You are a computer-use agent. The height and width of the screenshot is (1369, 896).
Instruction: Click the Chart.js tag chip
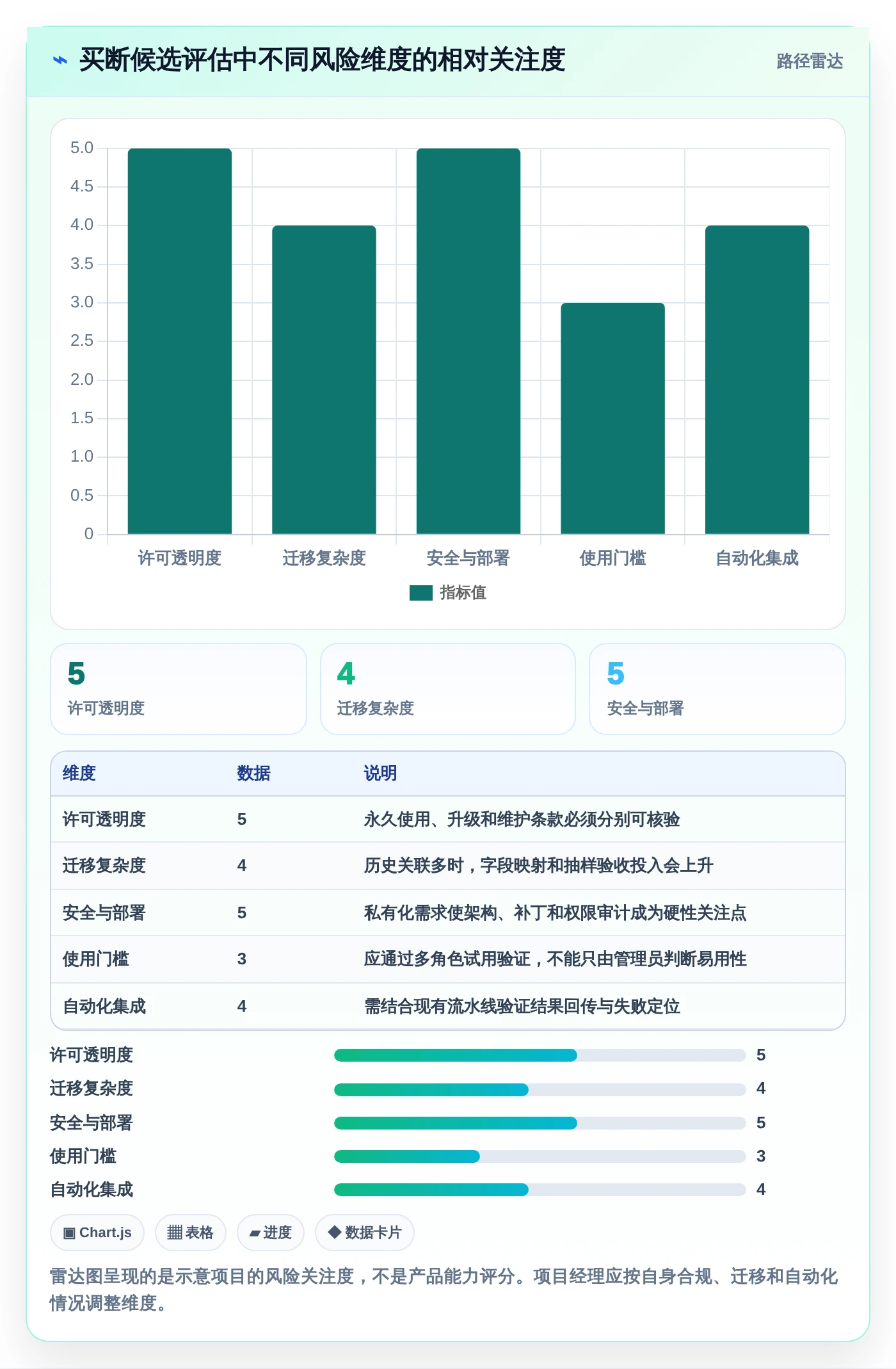pyautogui.click(x=97, y=1233)
